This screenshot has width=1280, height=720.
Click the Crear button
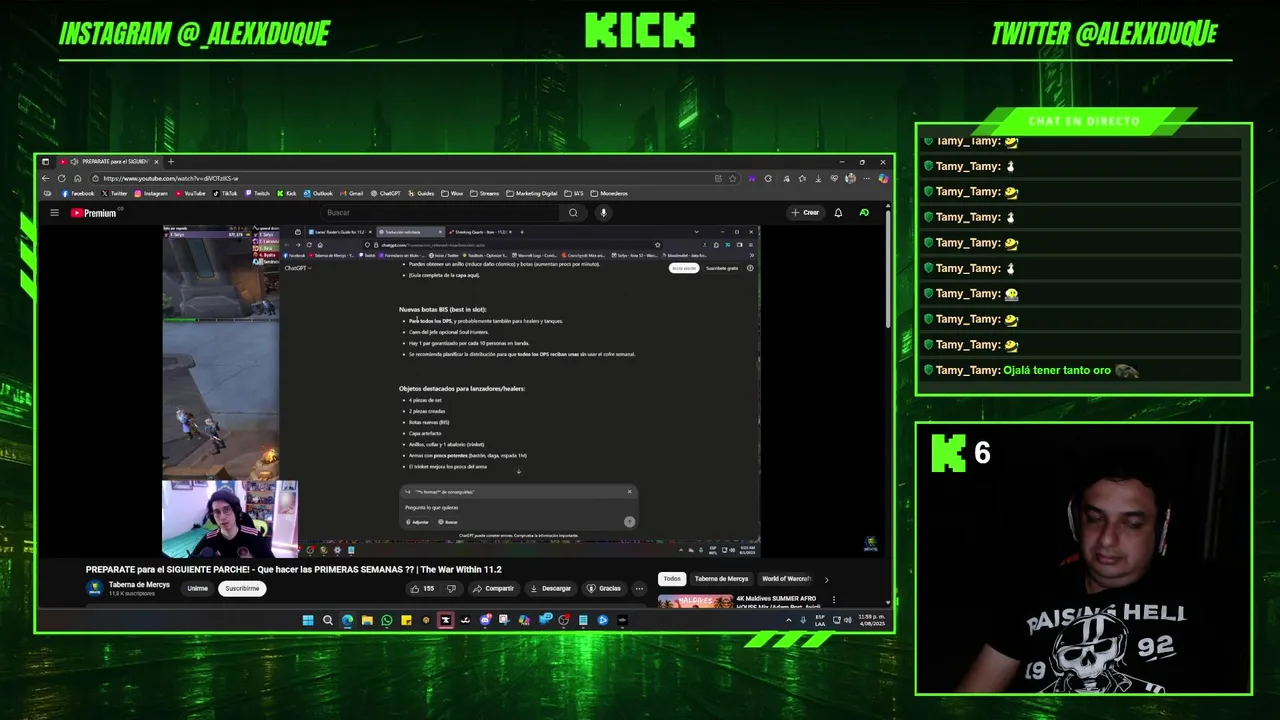coord(805,212)
